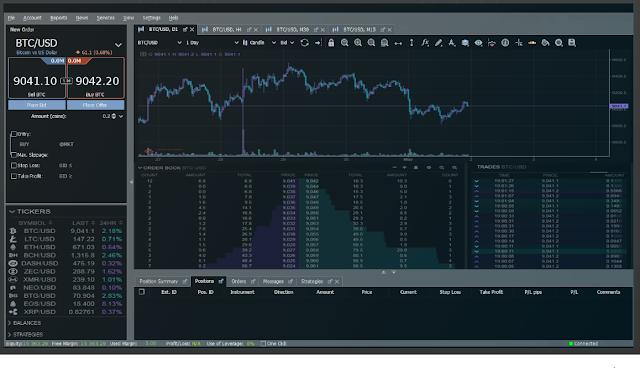
Task: Switch to the BTC/USD, H4 chart tab
Action: coord(227,29)
